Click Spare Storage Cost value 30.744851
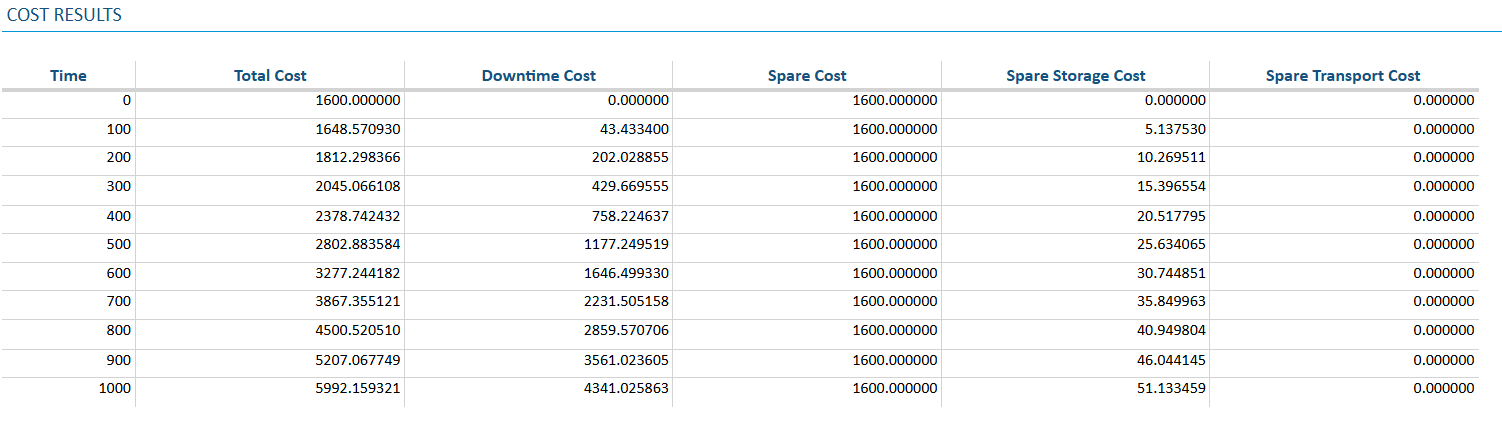 pyautogui.click(x=1171, y=273)
